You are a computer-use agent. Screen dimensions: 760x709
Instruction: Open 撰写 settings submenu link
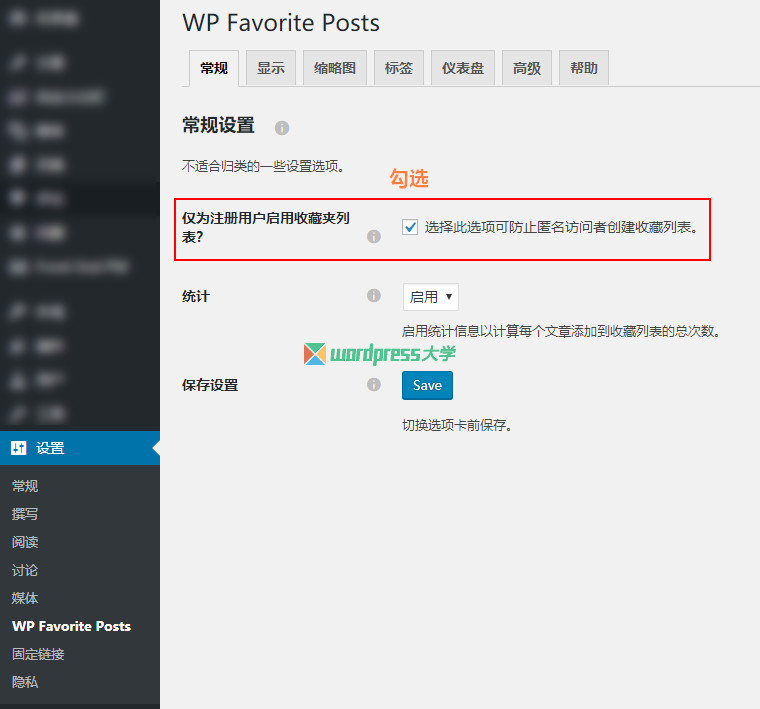point(25,514)
